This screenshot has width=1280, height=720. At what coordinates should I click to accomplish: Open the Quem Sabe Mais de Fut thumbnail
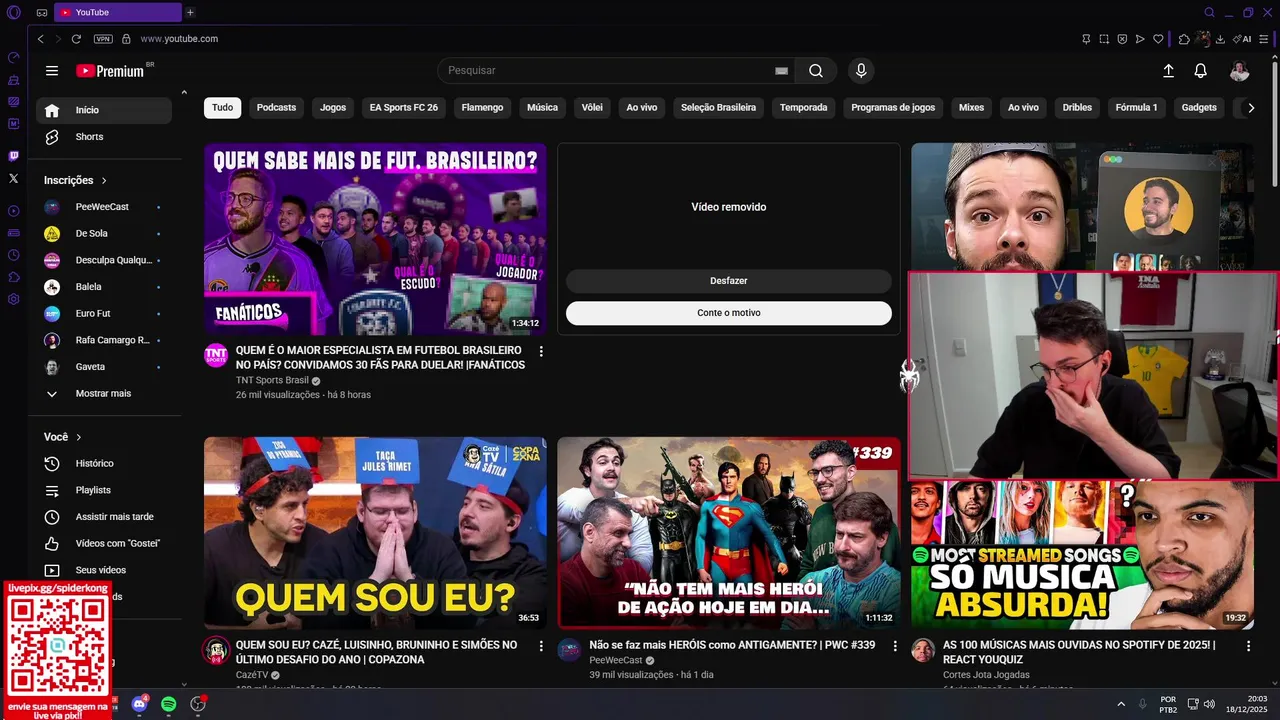[x=375, y=239]
